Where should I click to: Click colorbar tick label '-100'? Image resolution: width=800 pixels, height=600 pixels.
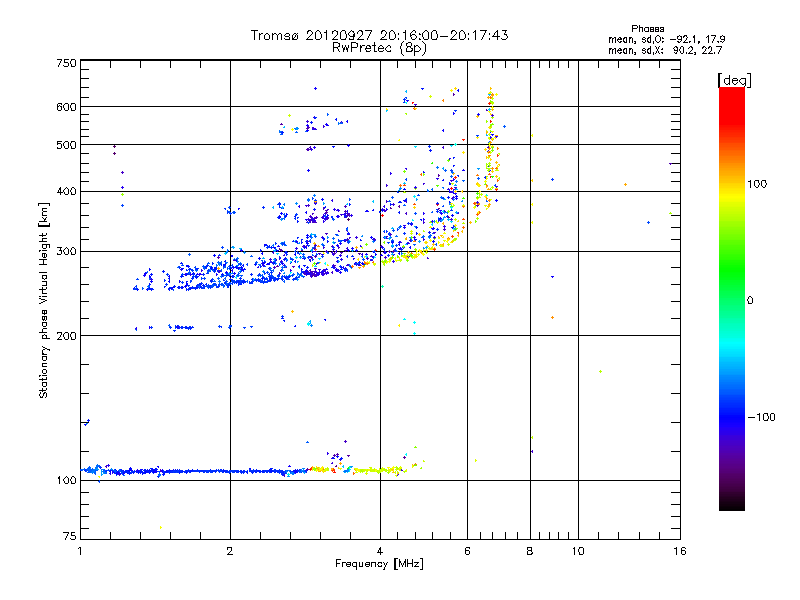coord(761,417)
